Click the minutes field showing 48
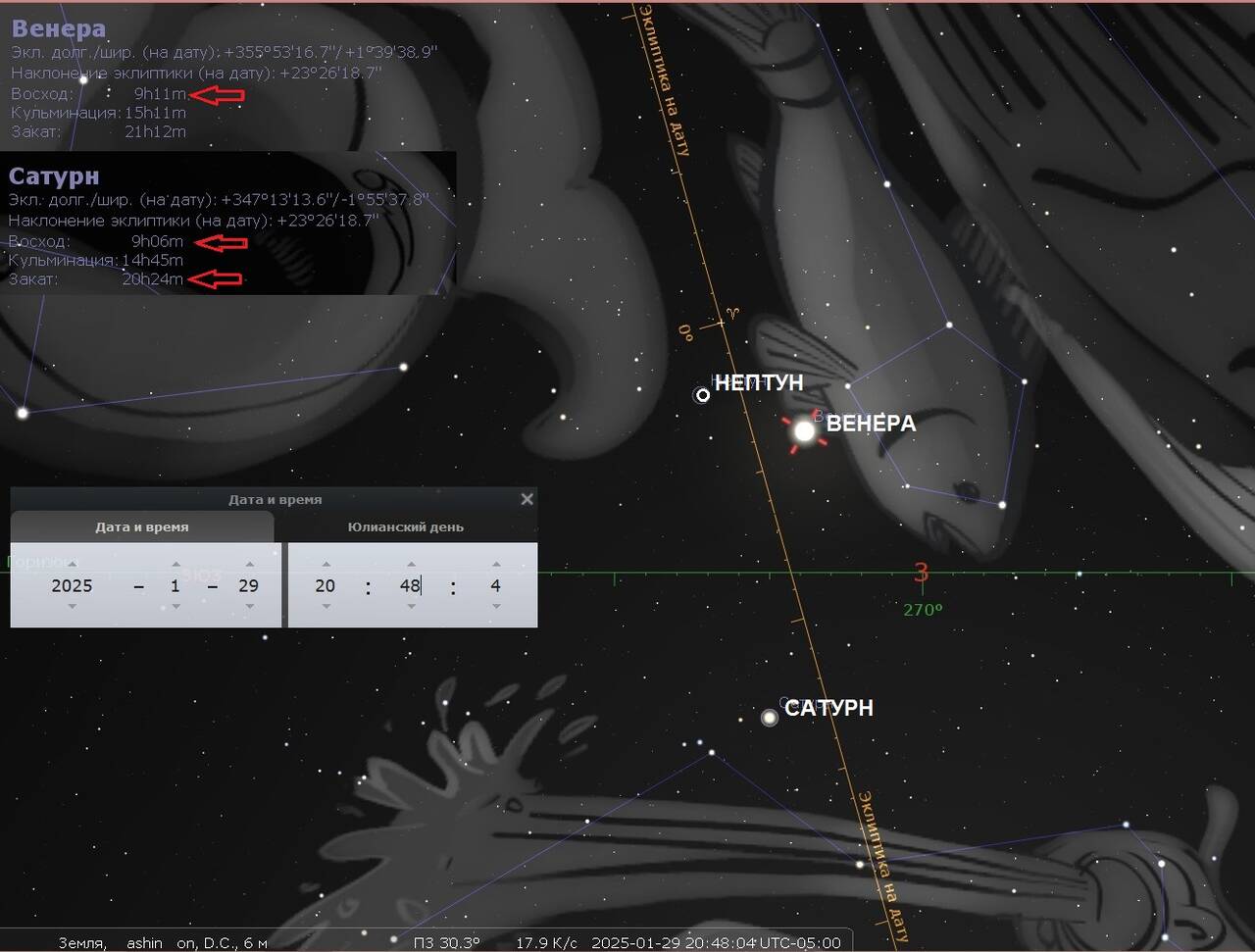This screenshot has height=952, width=1255. (x=411, y=585)
